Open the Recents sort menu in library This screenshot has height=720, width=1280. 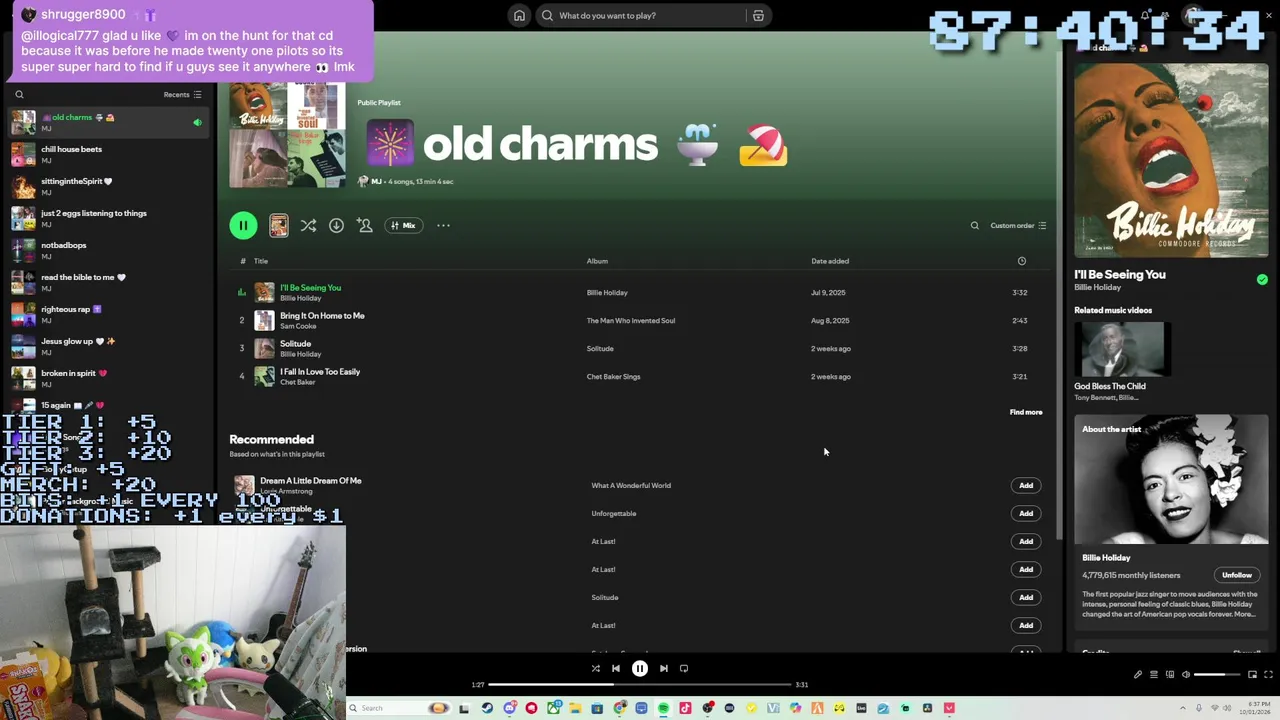[x=182, y=95]
